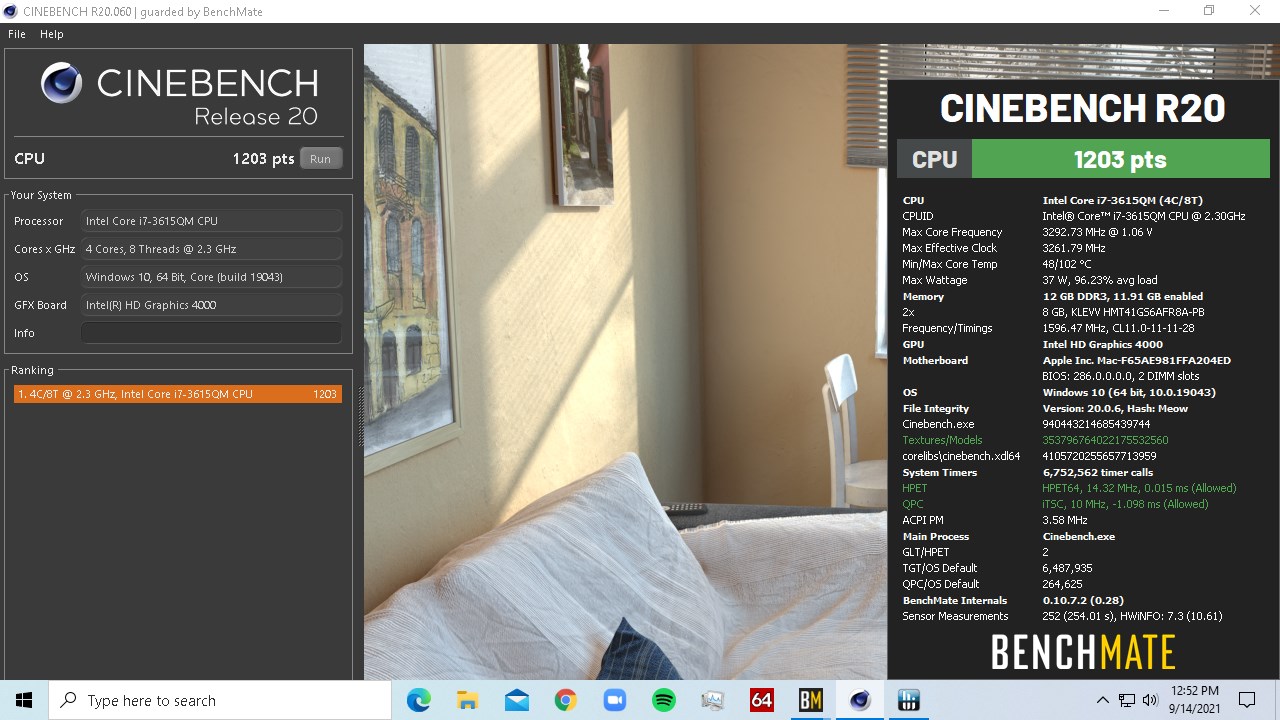Click the Cores x GHz field value
Image resolution: width=1280 pixels, height=720 pixels.
pos(211,249)
